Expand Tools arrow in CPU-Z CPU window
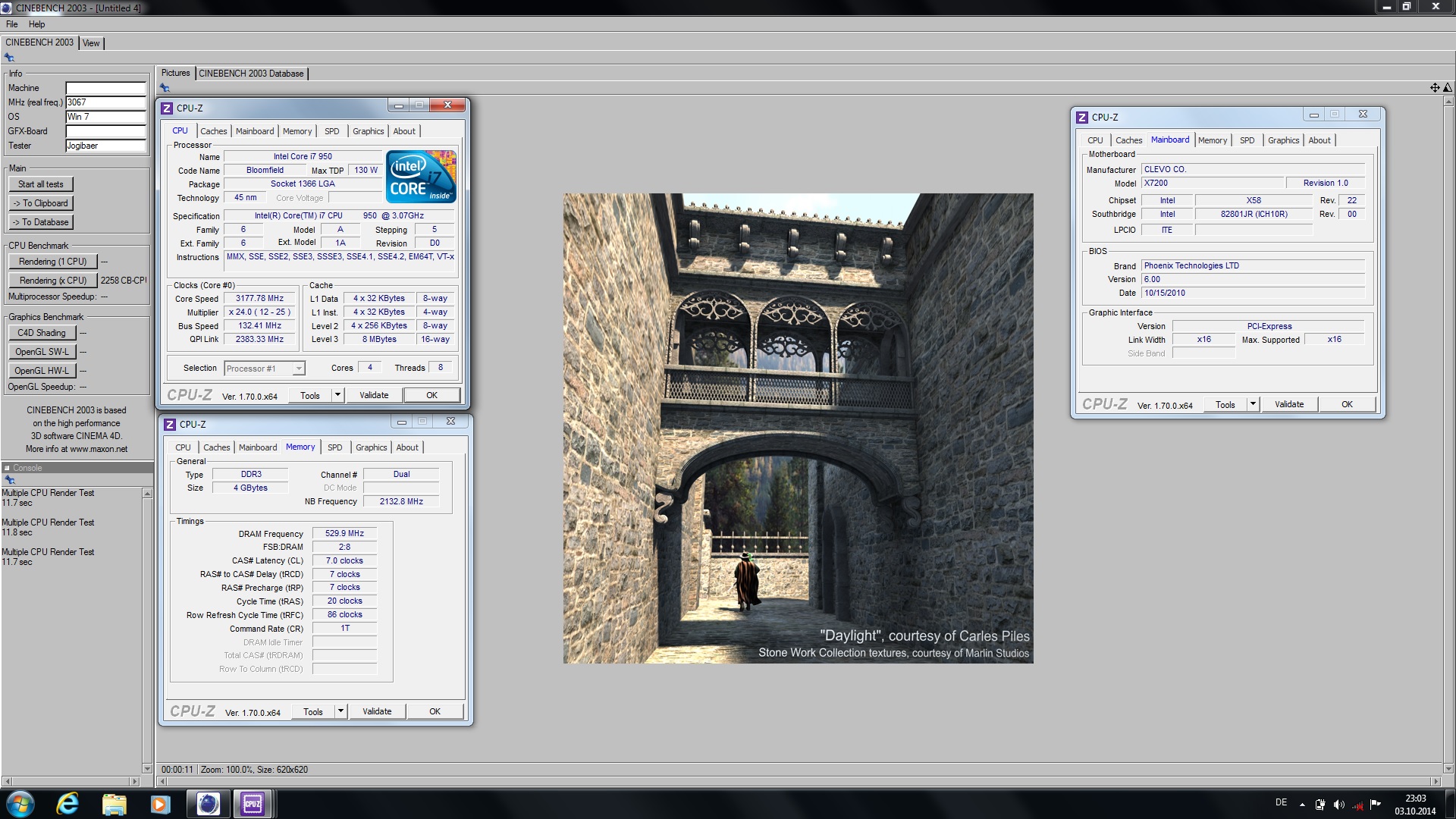 [337, 395]
